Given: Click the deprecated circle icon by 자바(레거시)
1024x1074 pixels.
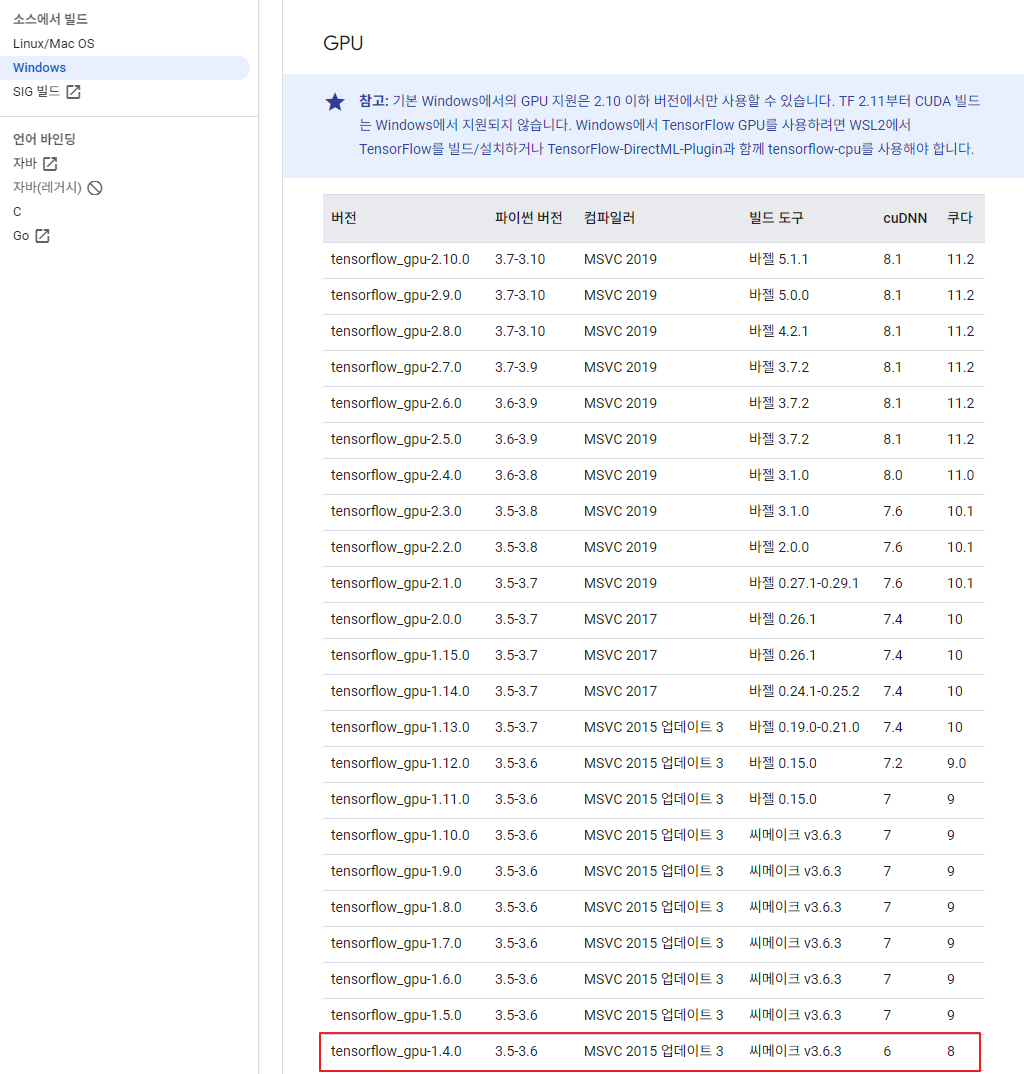Looking at the screenshot, I should pyautogui.click(x=95, y=188).
